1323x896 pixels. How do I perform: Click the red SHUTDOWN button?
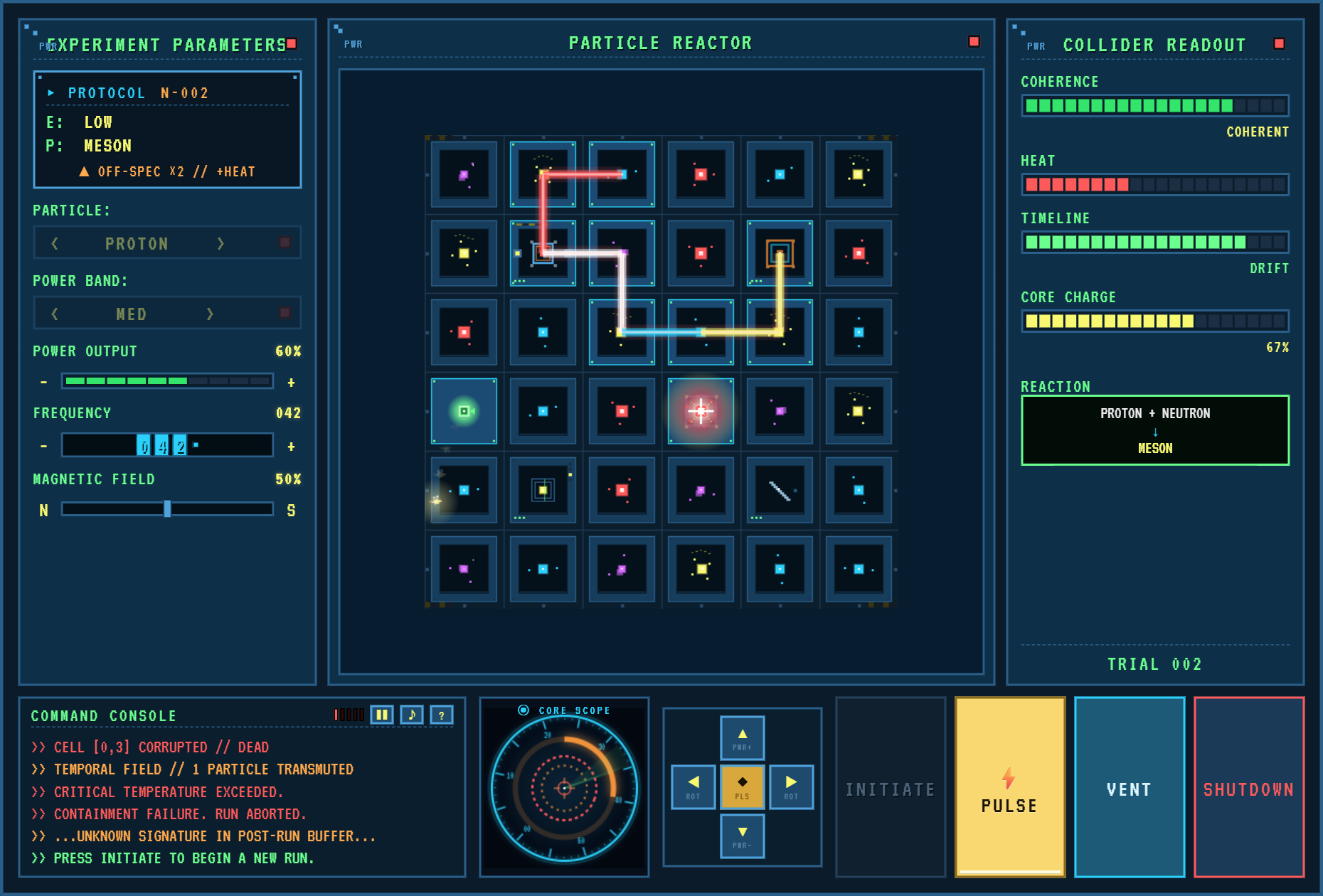click(1248, 787)
